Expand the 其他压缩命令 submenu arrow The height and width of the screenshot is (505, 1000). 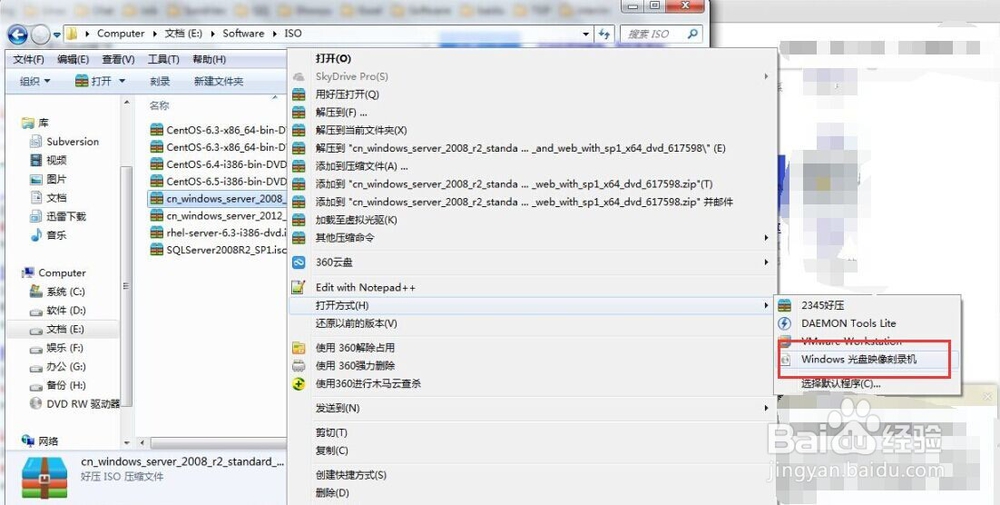(766, 238)
